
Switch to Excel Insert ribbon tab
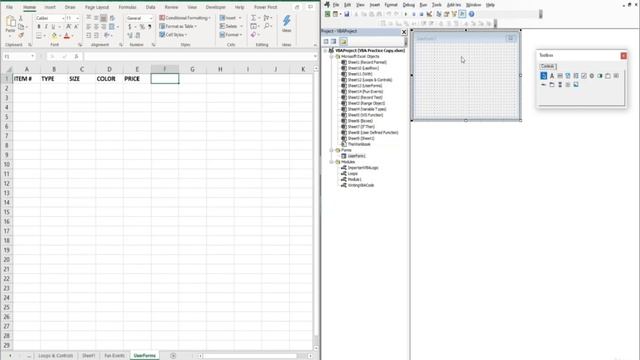tap(50, 7)
